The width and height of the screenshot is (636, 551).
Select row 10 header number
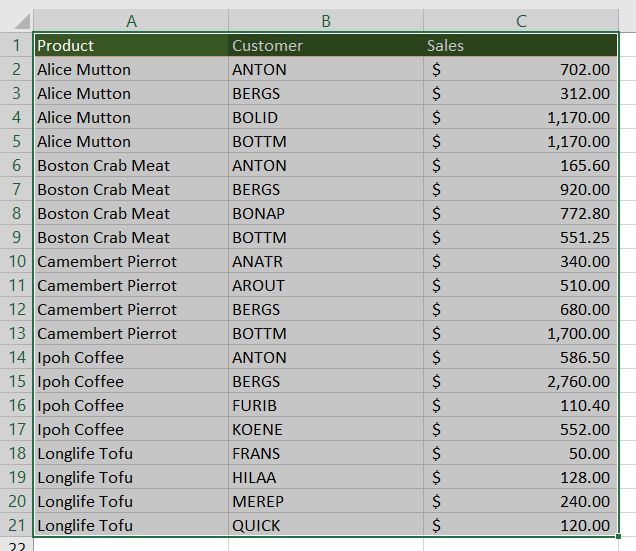click(x=16, y=261)
